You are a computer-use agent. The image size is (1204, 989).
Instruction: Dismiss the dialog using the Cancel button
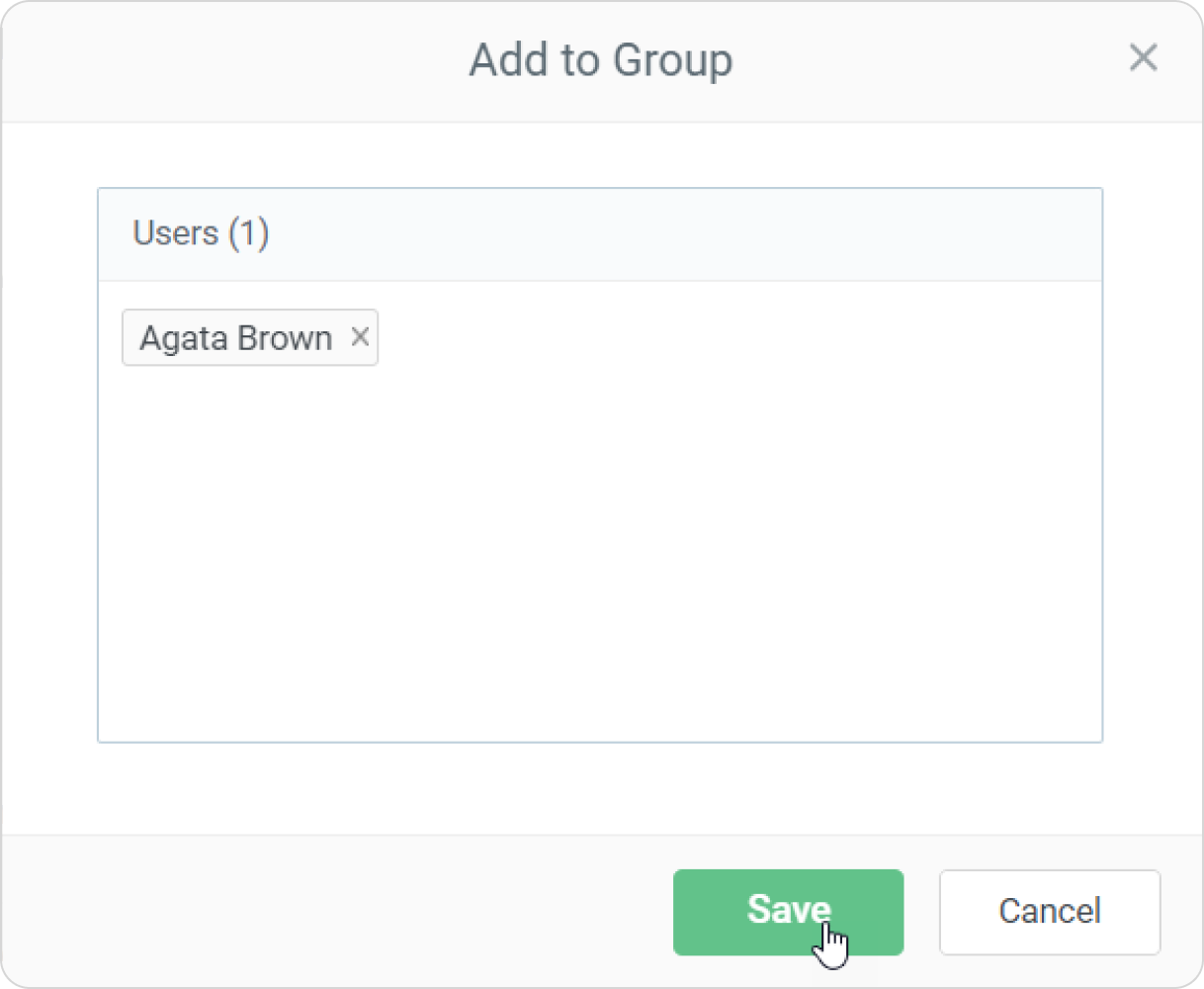(x=1049, y=912)
